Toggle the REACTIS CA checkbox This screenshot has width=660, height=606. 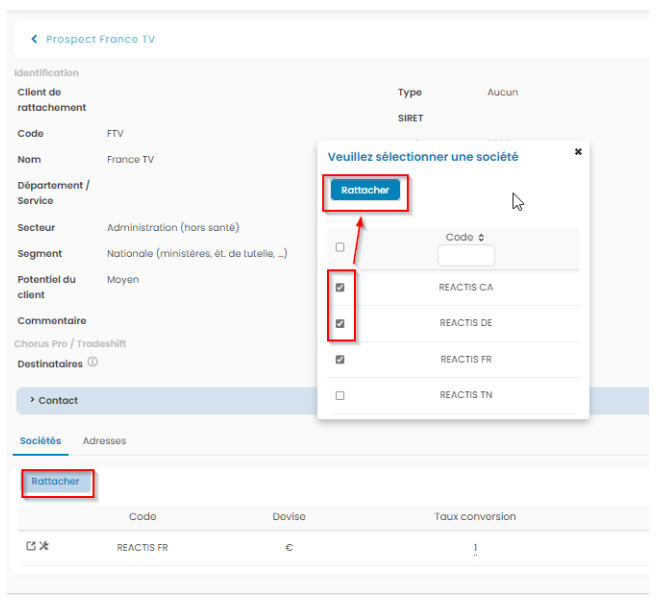coord(340,288)
